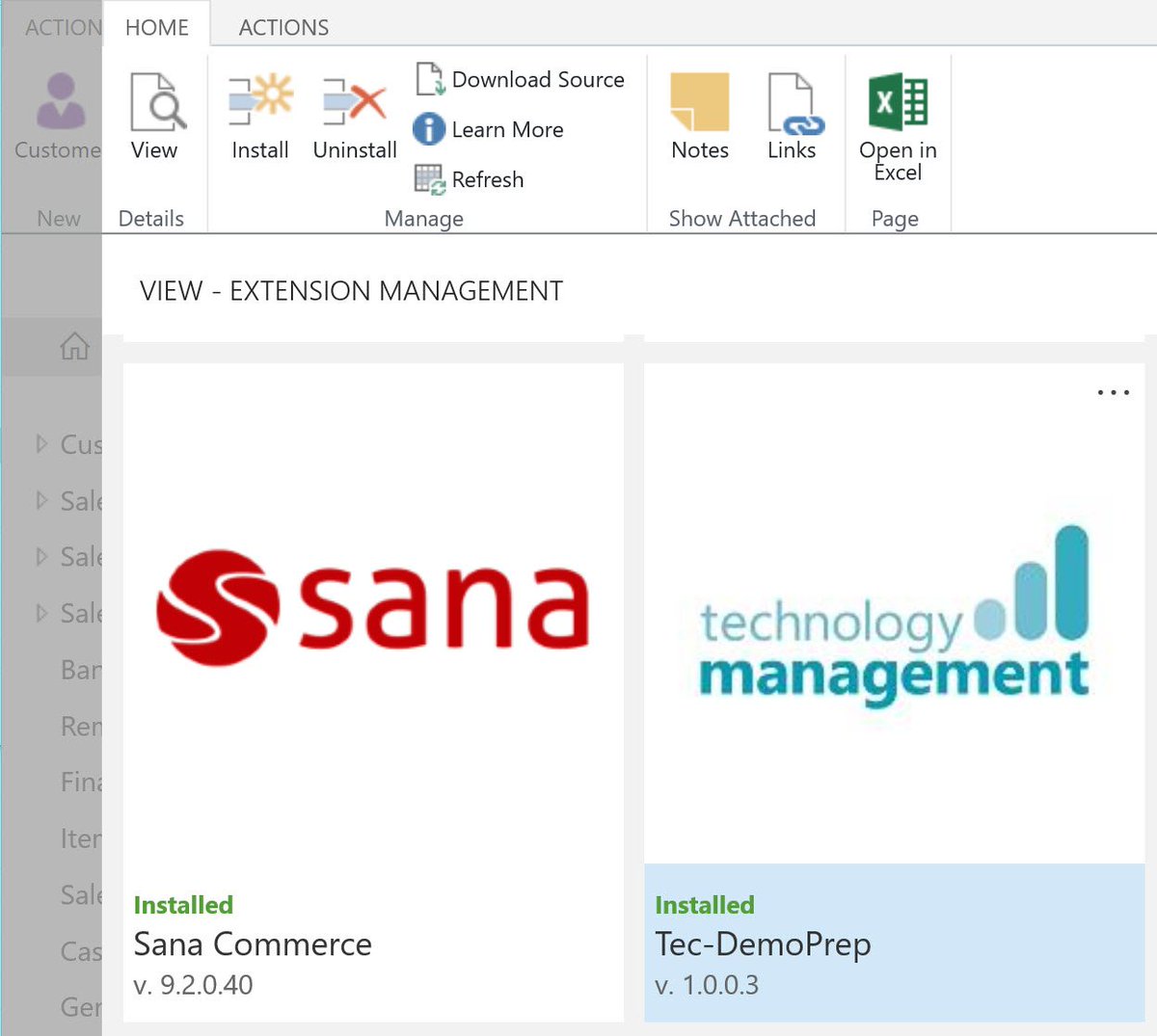Switch to the HOME ribbon tab
This screenshot has height=1036, width=1157.
(157, 27)
